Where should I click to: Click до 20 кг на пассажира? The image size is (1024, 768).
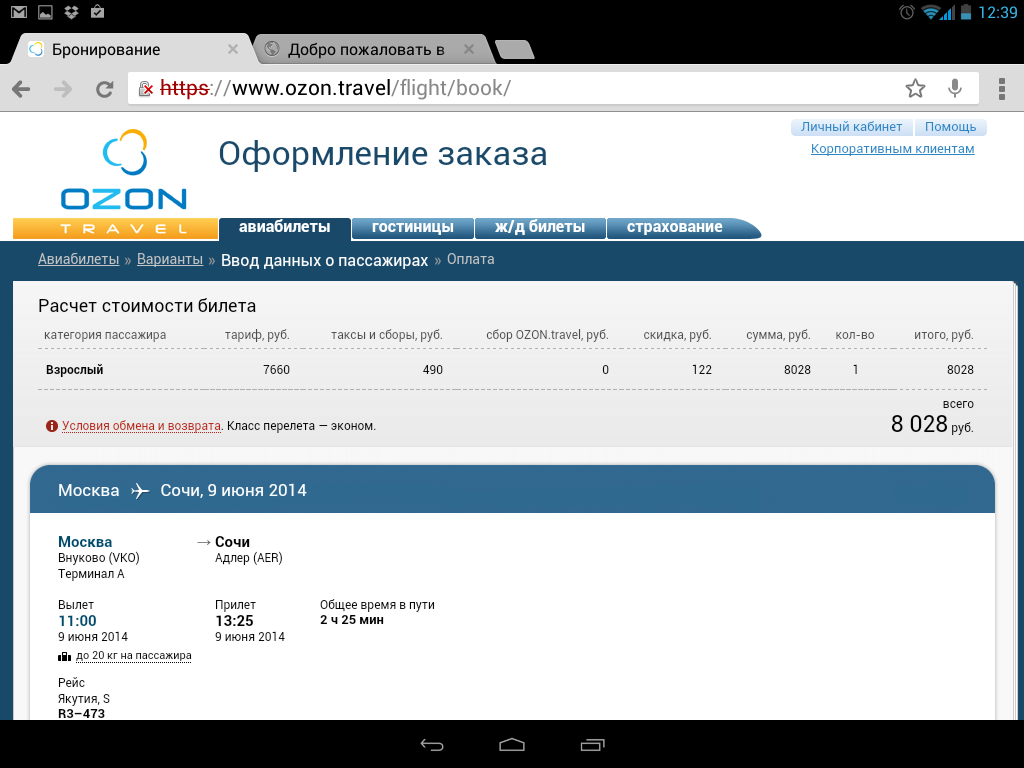pyautogui.click(x=134, y=656)
